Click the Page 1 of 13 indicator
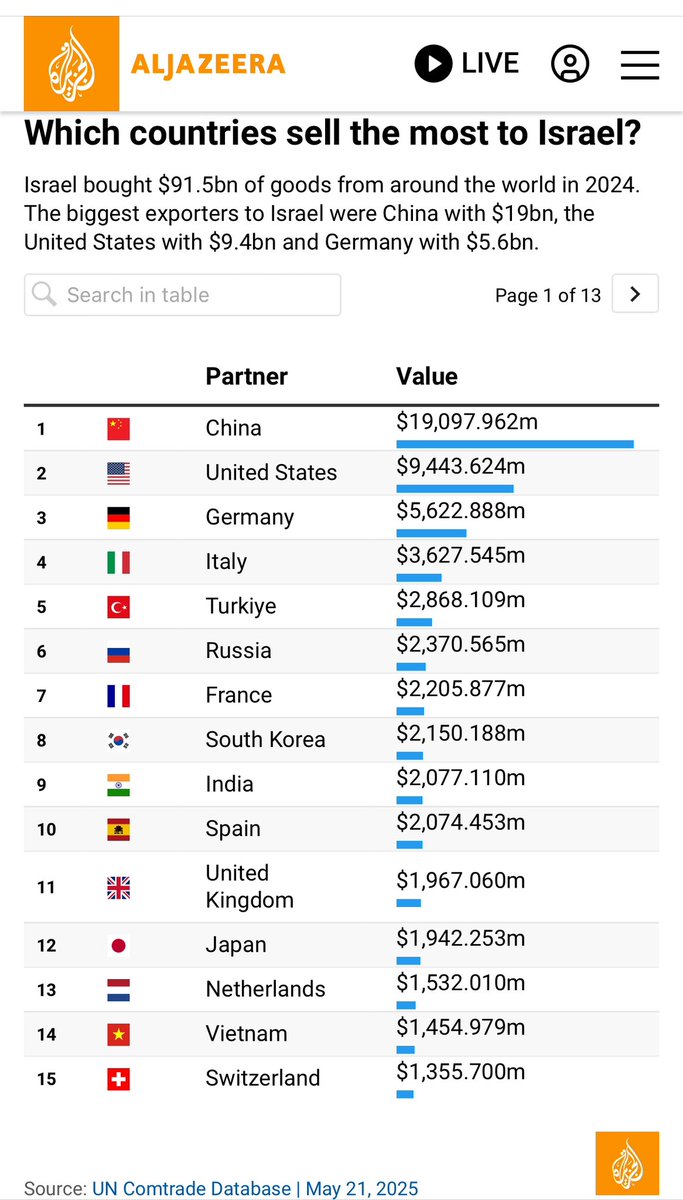Viewport: 683px width, 1200px height. point(548,295)
